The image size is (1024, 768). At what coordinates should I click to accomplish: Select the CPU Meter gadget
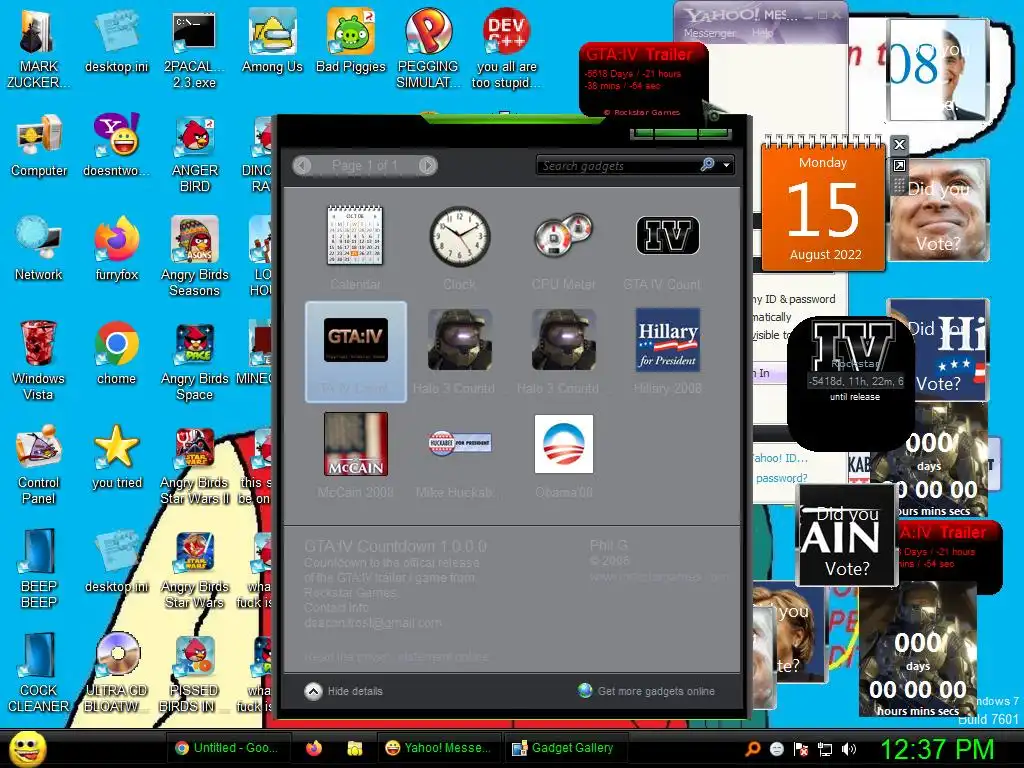[564, 247]
